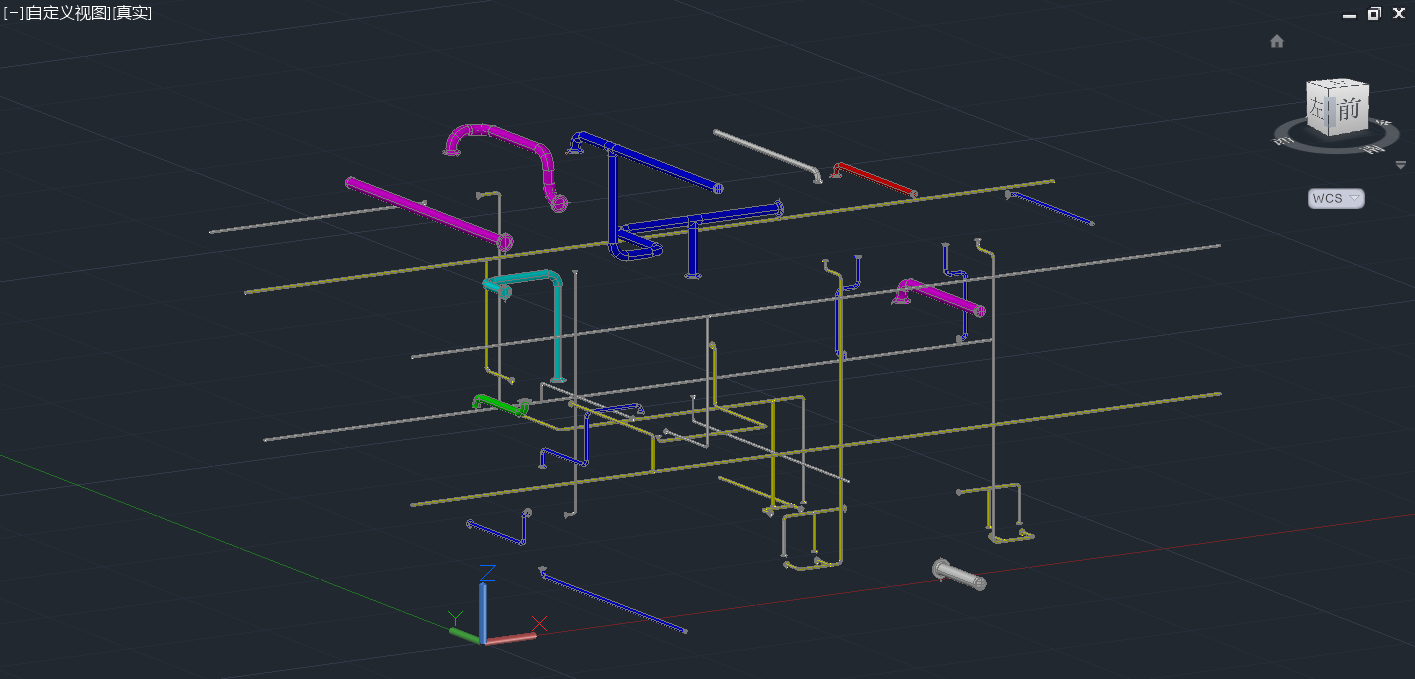Click the highlighted front-left edge of ViewCube
Image resolution: width=1415 pixels, height=679 pixels.
tap(1330, 110)
